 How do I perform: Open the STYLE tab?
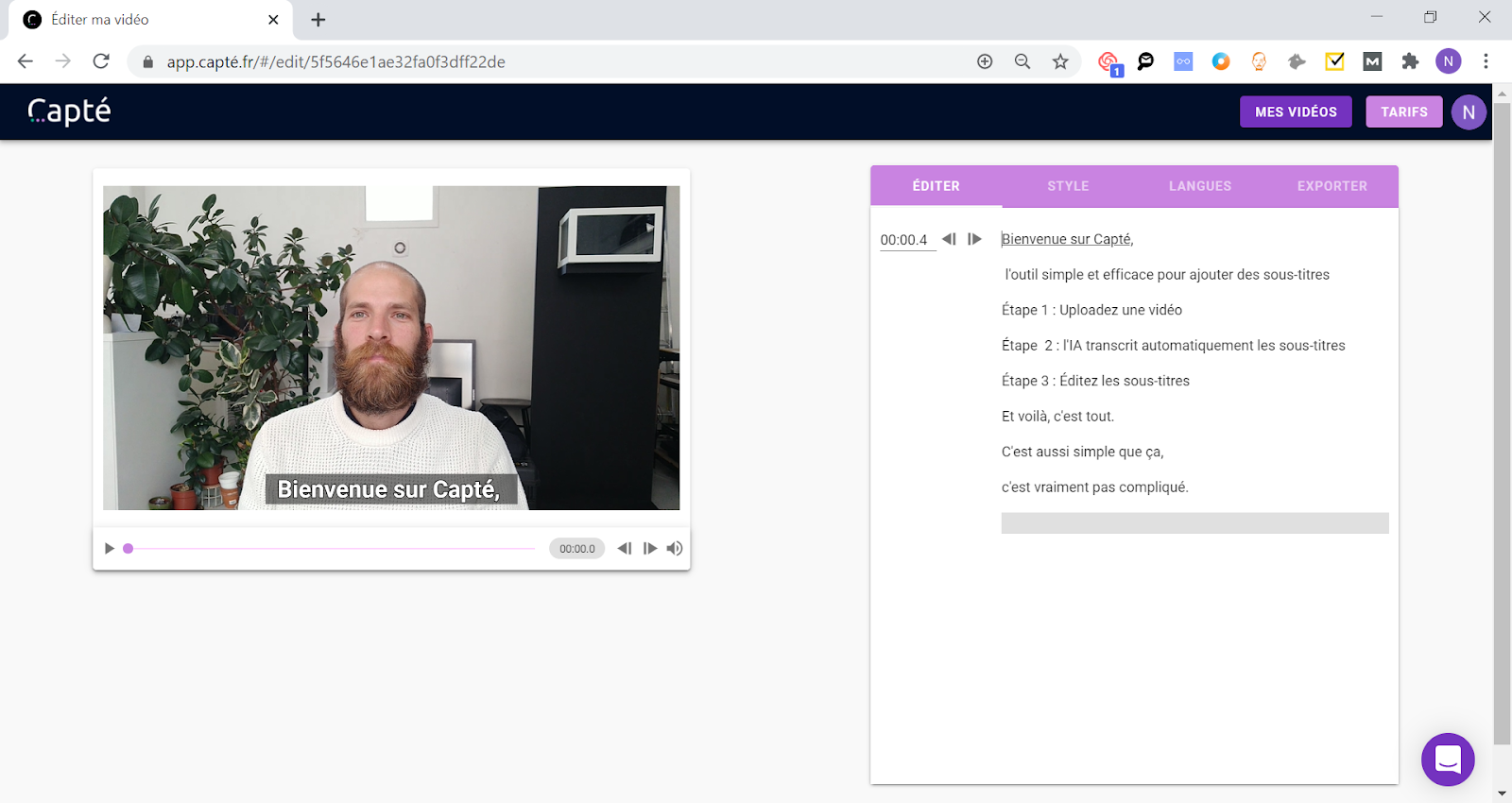click(1068, 186)
